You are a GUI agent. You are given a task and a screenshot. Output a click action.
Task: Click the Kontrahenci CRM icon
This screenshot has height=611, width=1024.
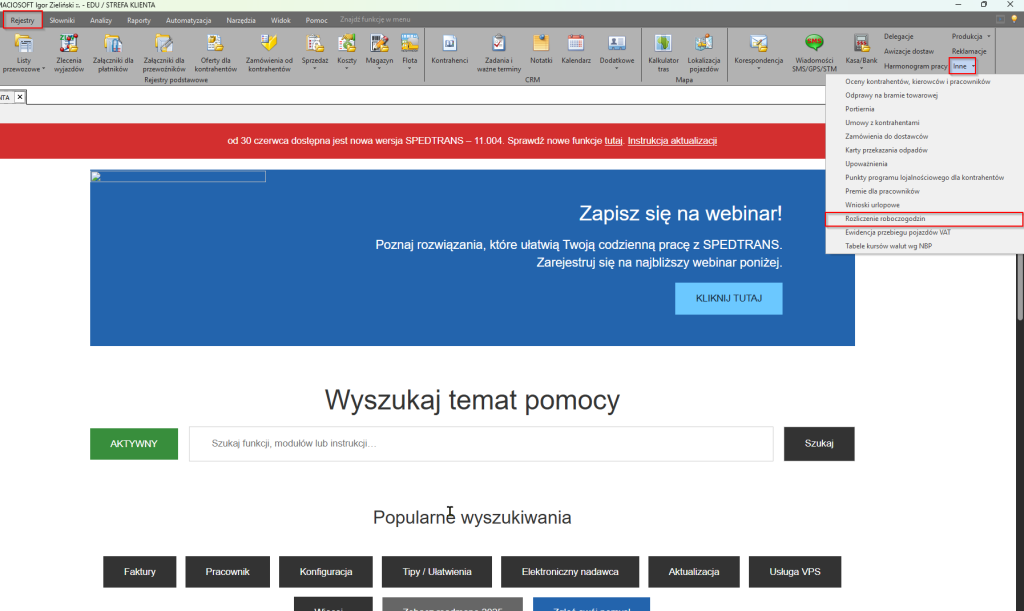(x=450, y=52)
